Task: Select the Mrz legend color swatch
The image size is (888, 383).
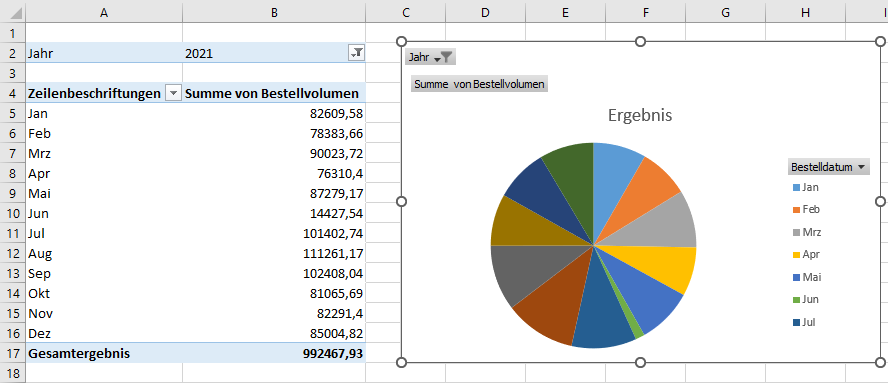Action: [x=797, y=232]
